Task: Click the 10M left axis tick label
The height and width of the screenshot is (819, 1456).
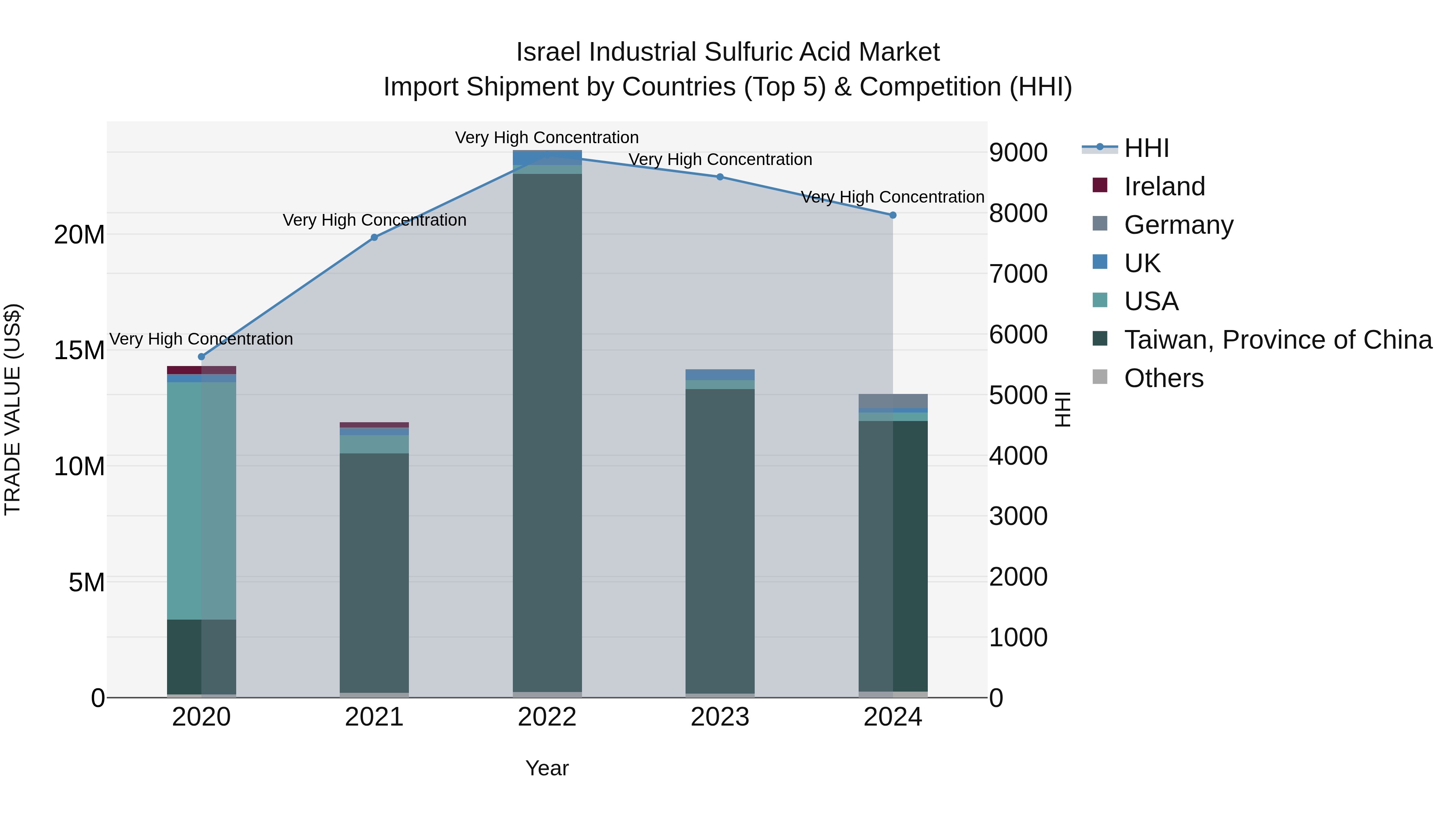Action: [80, 466]
